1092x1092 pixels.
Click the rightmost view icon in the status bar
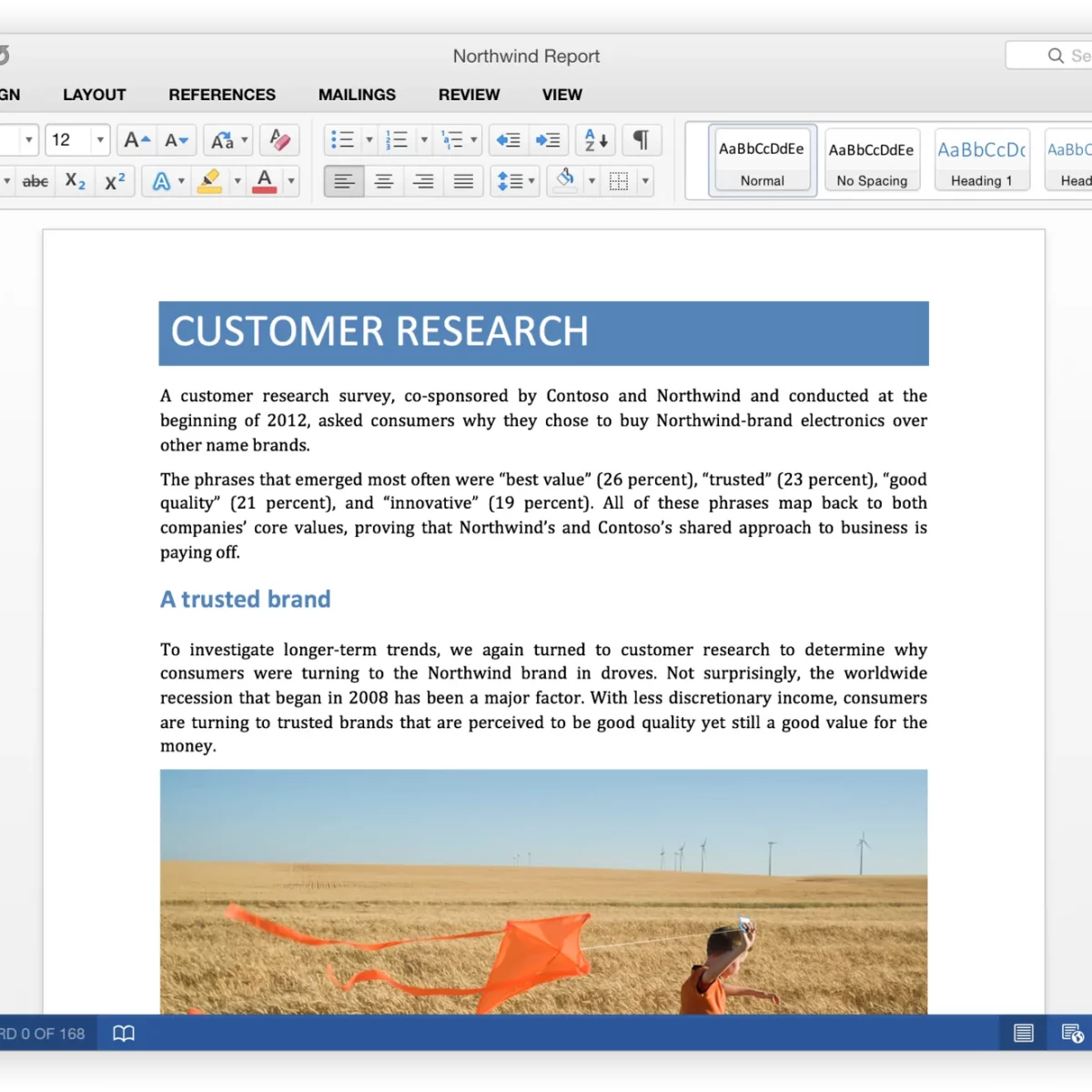coord(1072,1033)
